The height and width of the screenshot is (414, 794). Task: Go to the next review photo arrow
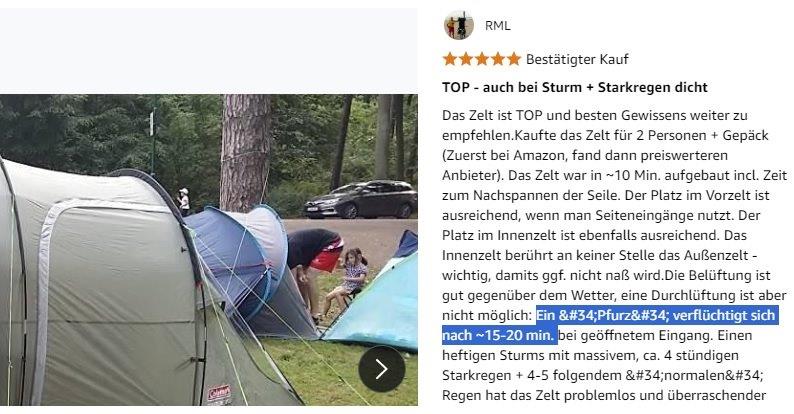pos(381,369)
